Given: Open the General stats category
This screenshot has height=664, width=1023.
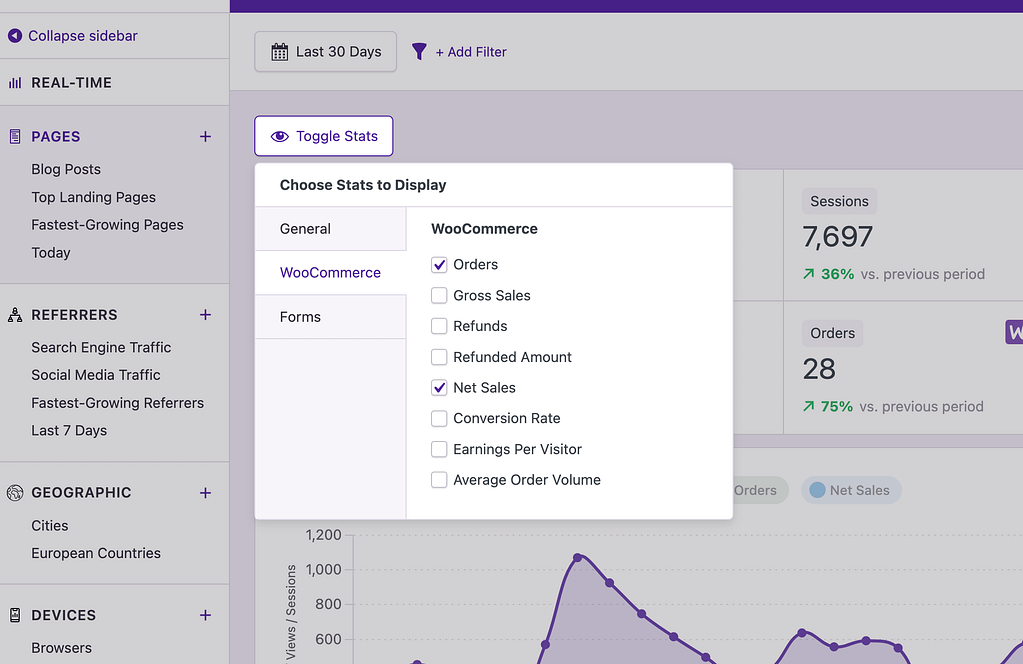Looking at the screenshot, I should pos(305,228).
